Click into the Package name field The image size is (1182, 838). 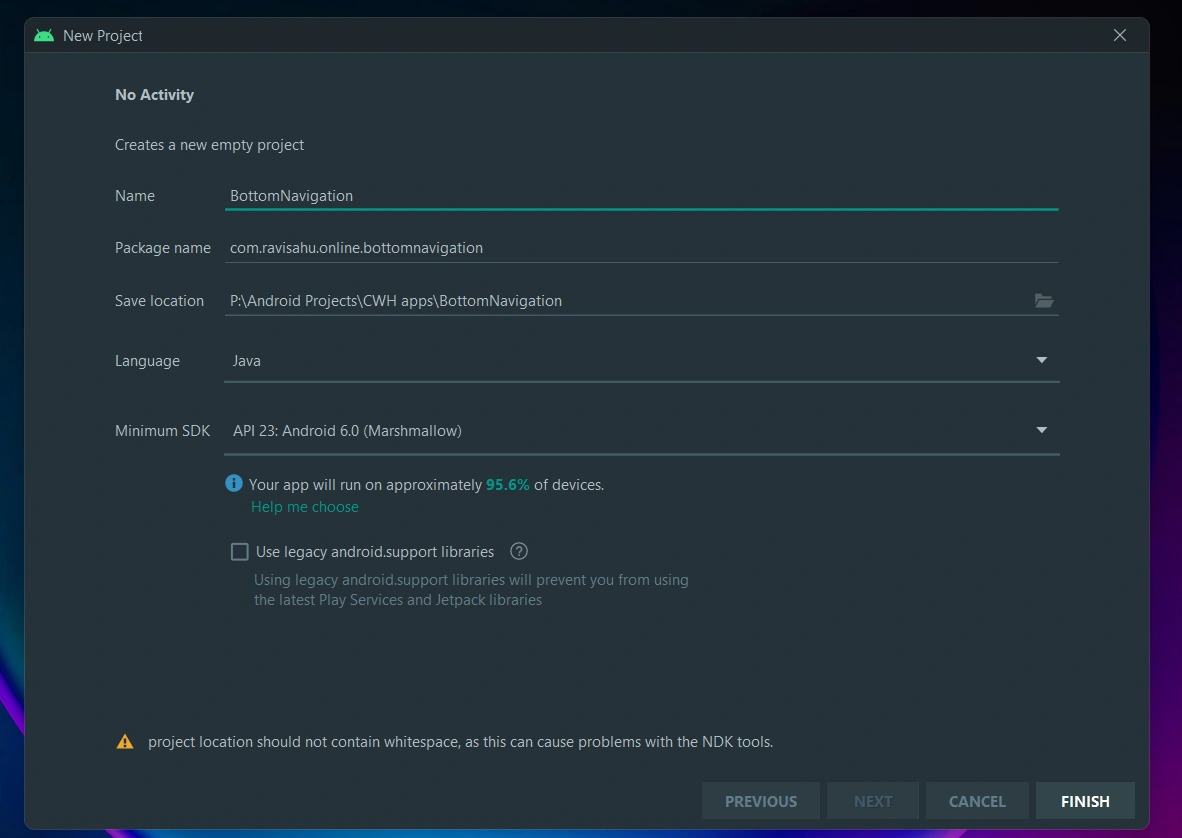pyautogui.click(x=642, y=248)
